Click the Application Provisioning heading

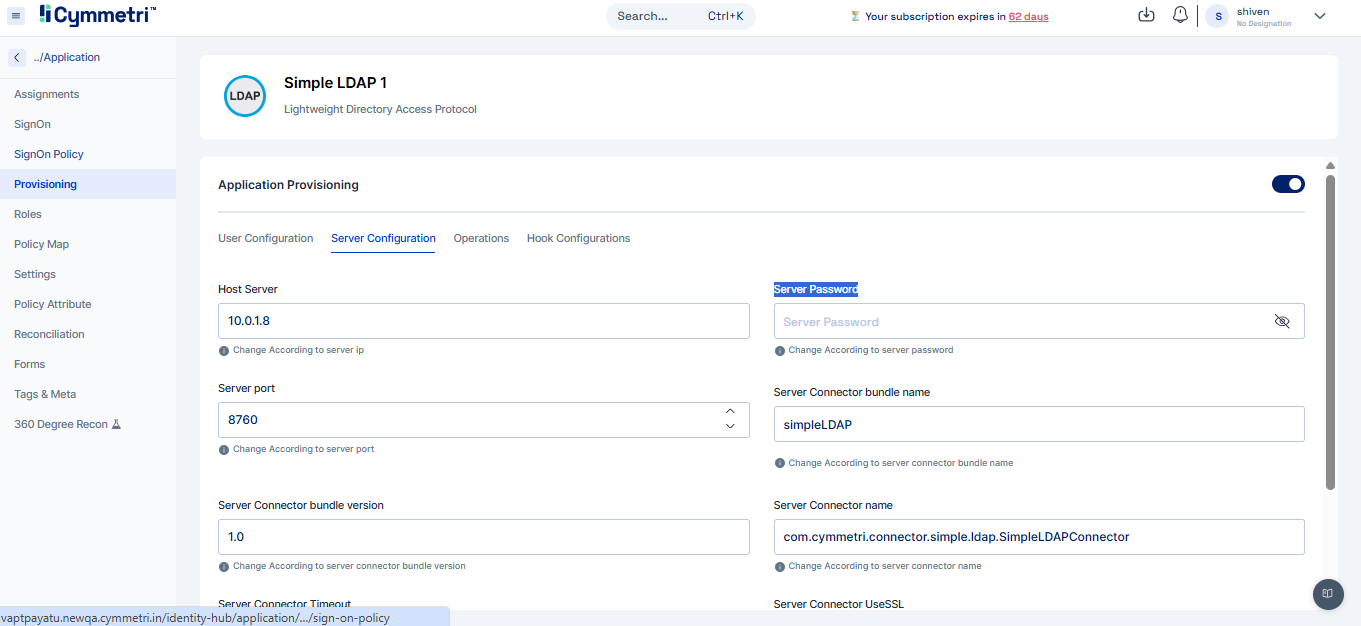288,185
